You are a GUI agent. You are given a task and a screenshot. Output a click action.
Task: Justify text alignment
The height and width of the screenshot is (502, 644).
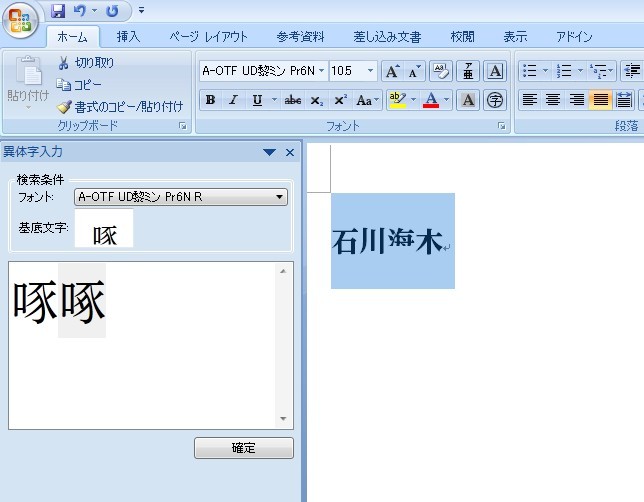tap(600, 100)
